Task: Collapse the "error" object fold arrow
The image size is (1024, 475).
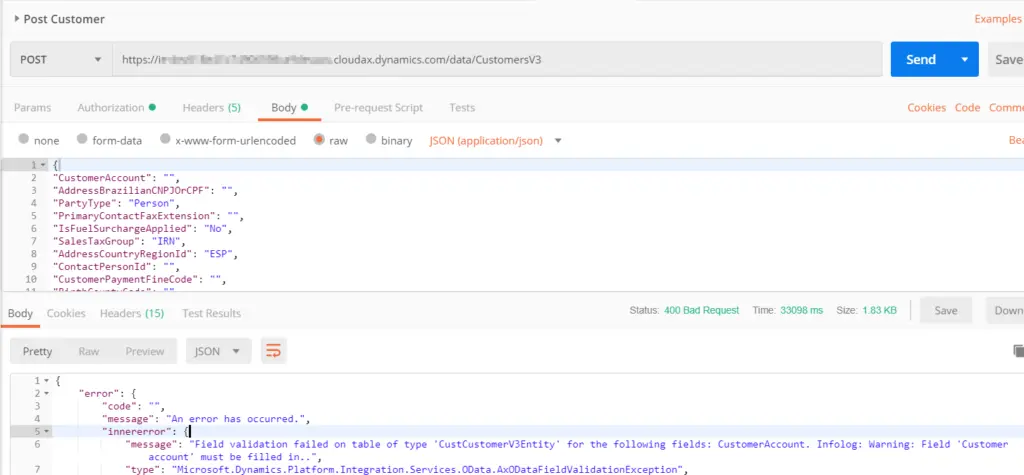Action: click(46, 393)
